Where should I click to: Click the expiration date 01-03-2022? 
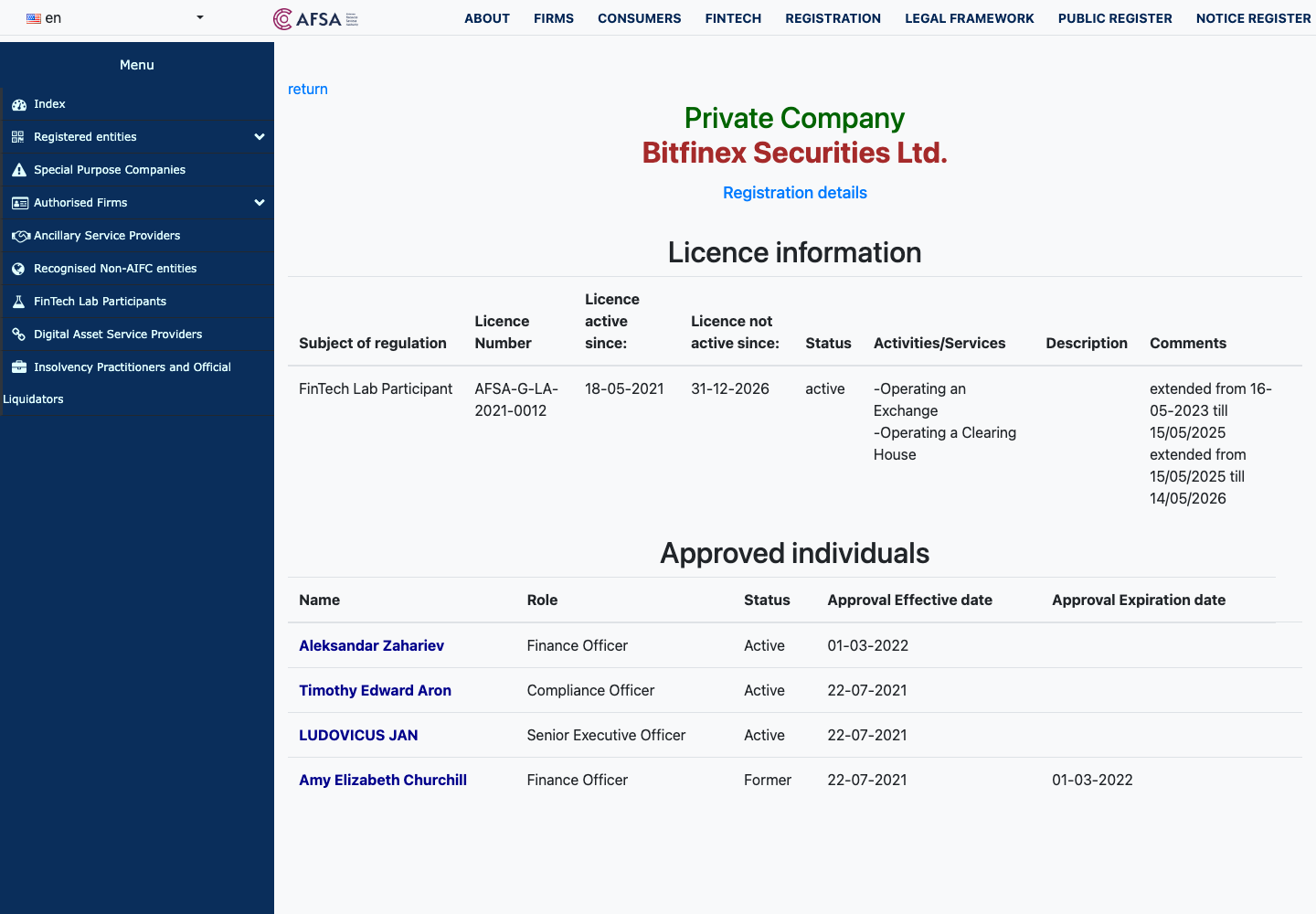1092,780
